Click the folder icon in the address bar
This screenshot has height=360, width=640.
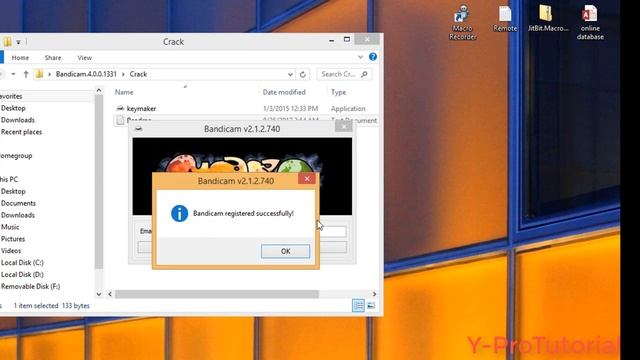tap(40, 74)
